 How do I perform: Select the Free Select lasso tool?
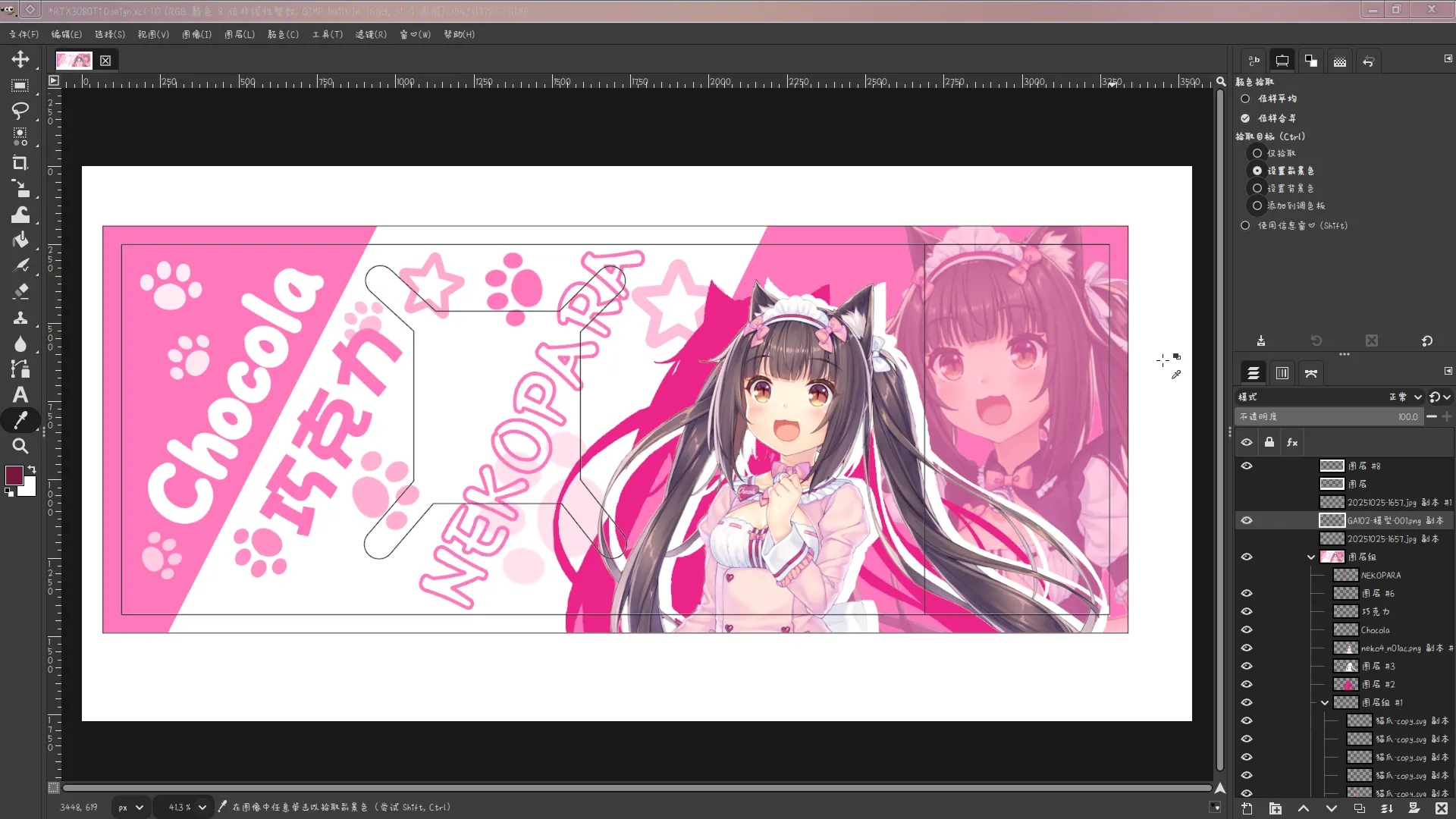tap(20, 111)
